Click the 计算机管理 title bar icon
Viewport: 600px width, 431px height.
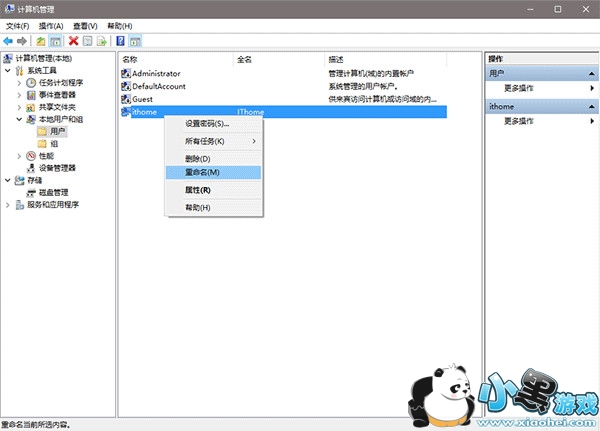pyautogui.click(x=9, y=9)
